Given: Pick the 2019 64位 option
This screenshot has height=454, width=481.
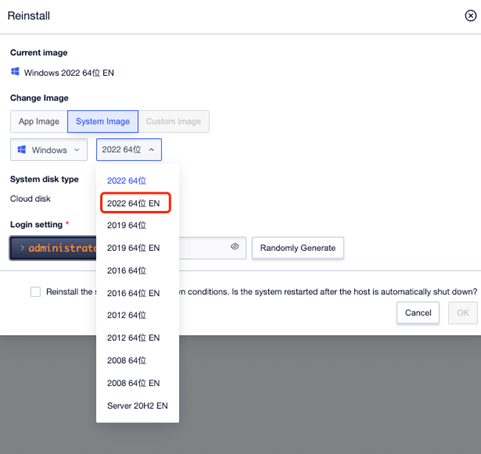Looking at the screenshot, I should click(127, 225).
